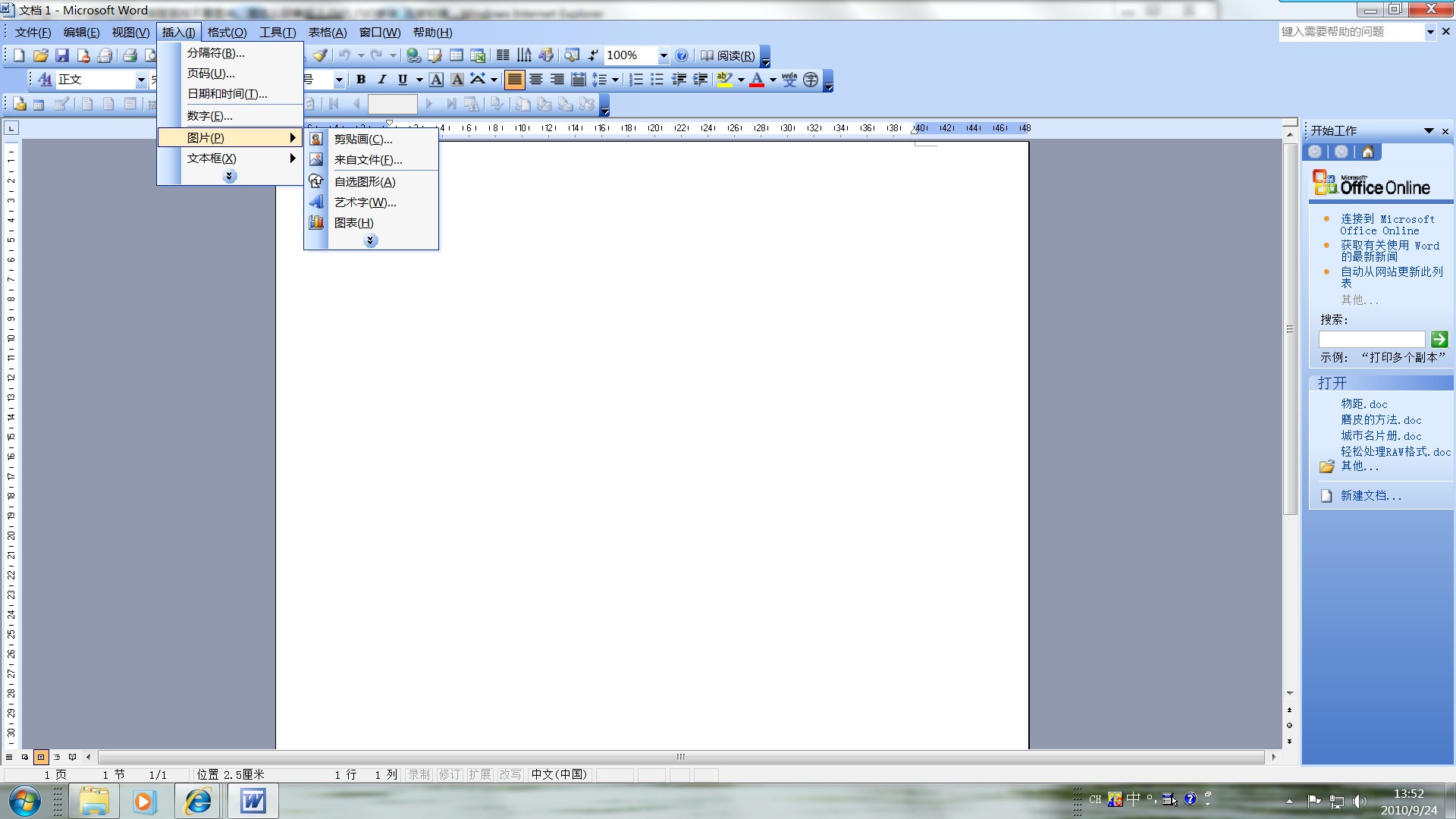The height and width of the screenshot is (819, 1456).
Task: Open the font color dropdown arrow
Action: 773,80
